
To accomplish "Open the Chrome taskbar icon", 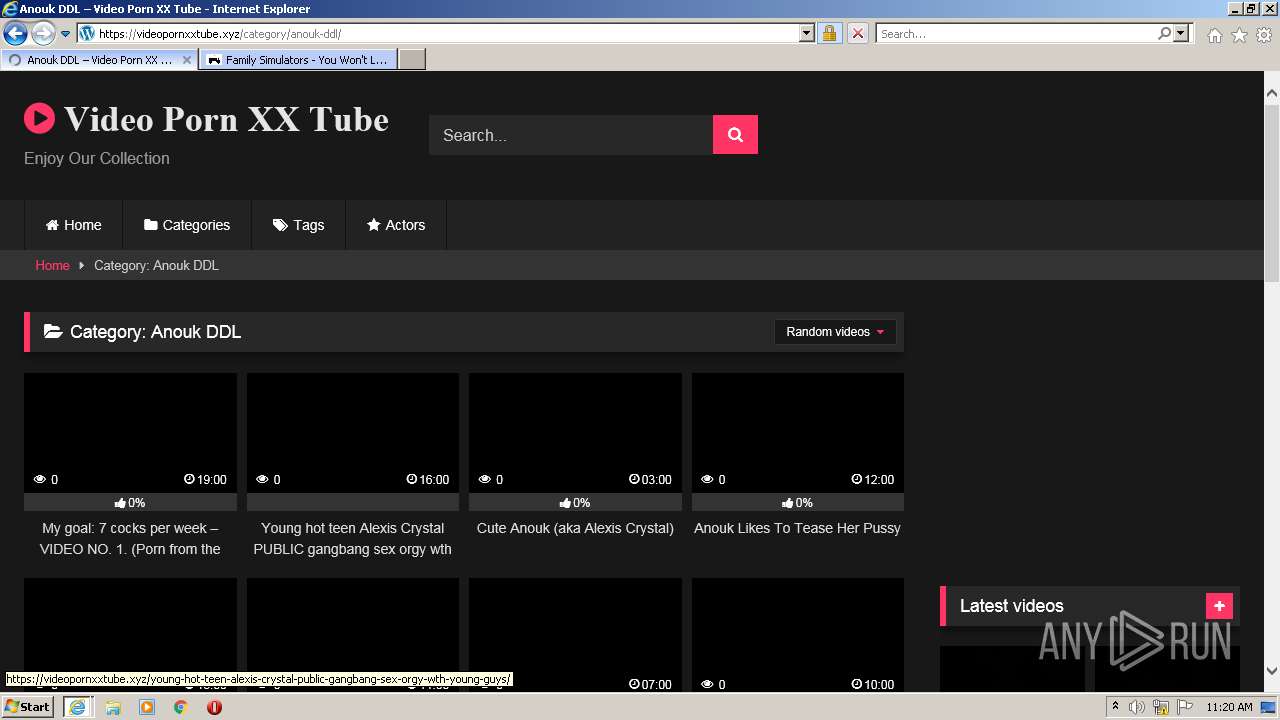I will click(x=181, y=707).
